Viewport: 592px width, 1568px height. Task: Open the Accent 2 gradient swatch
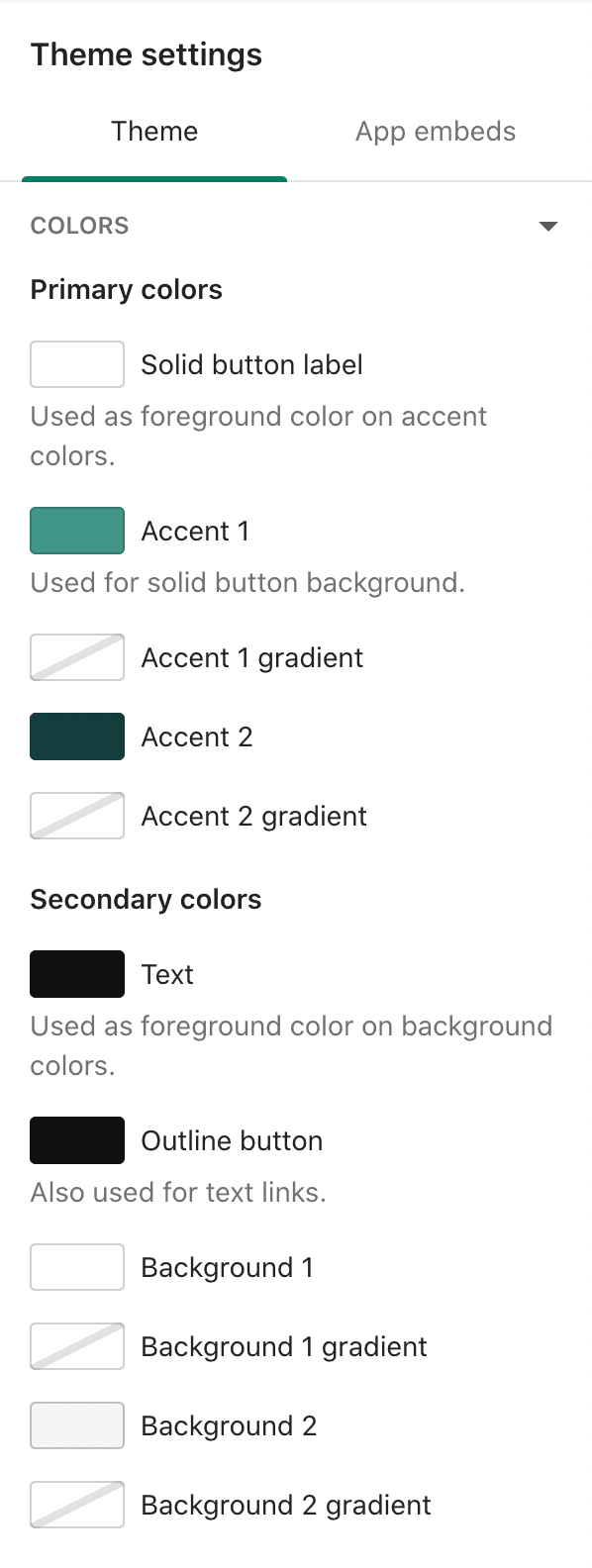77,816
